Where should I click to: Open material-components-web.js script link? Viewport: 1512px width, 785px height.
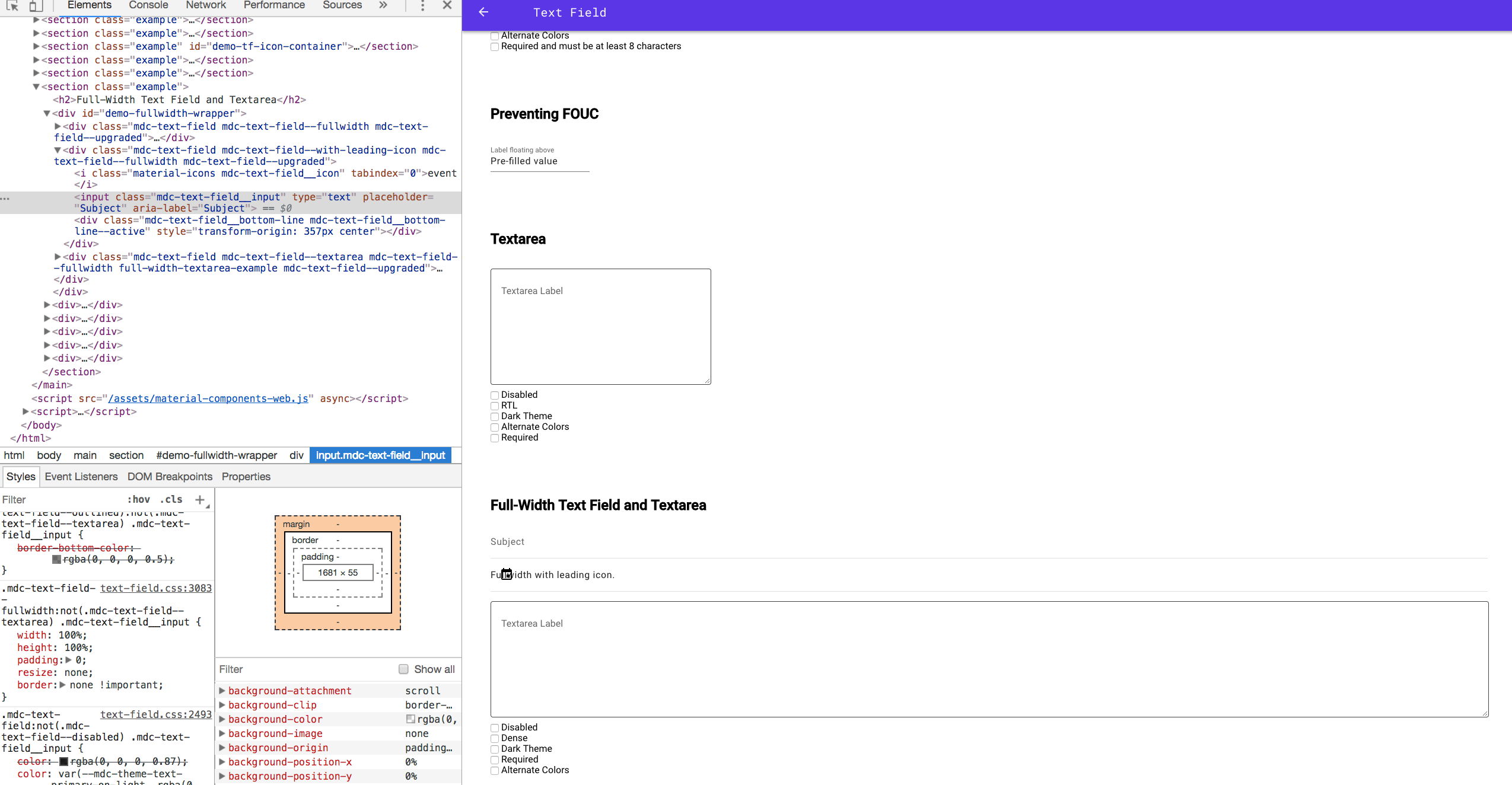point(208,398)
